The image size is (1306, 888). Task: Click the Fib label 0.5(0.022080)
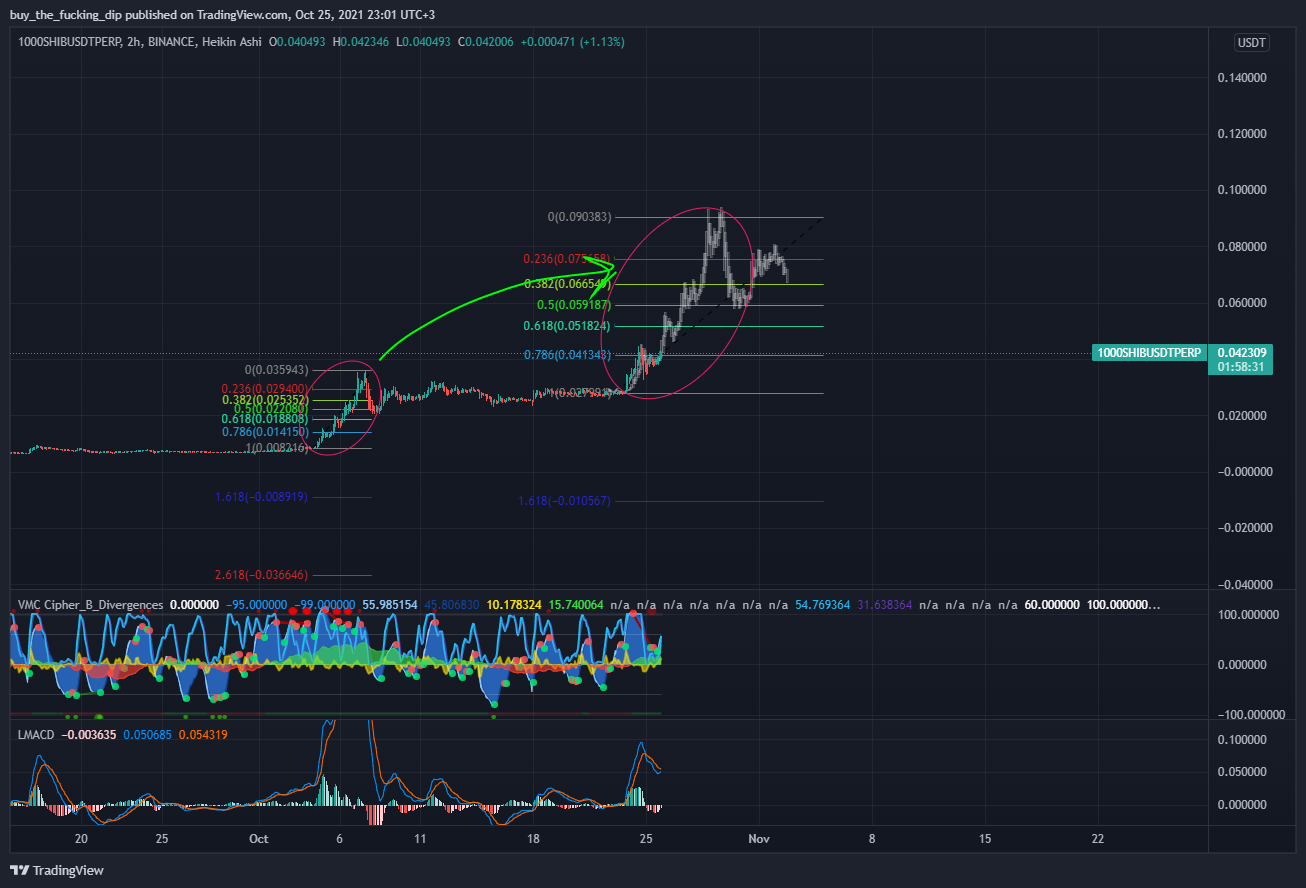pos(271,409)
